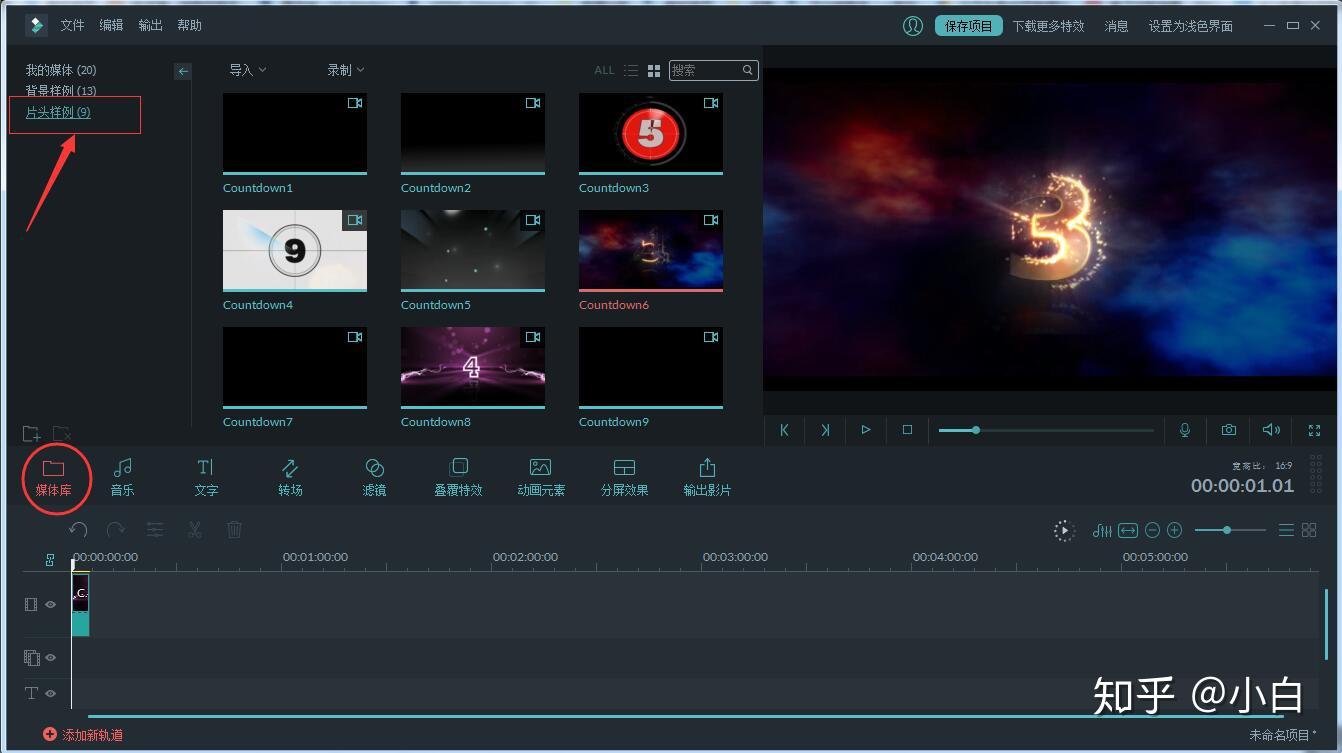Screen dimensions: 1342x753
Task: Hide the text track eye icon
Action: (50, 693)
